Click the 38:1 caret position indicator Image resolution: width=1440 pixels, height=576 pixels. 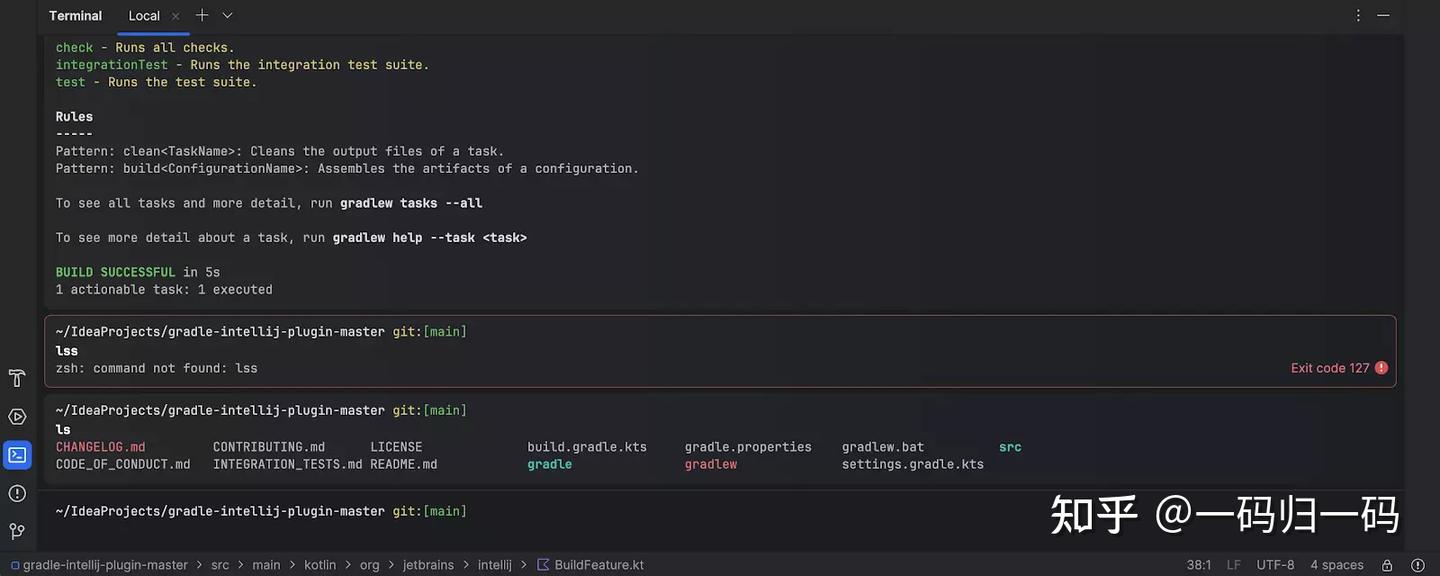pos(1200,563)
